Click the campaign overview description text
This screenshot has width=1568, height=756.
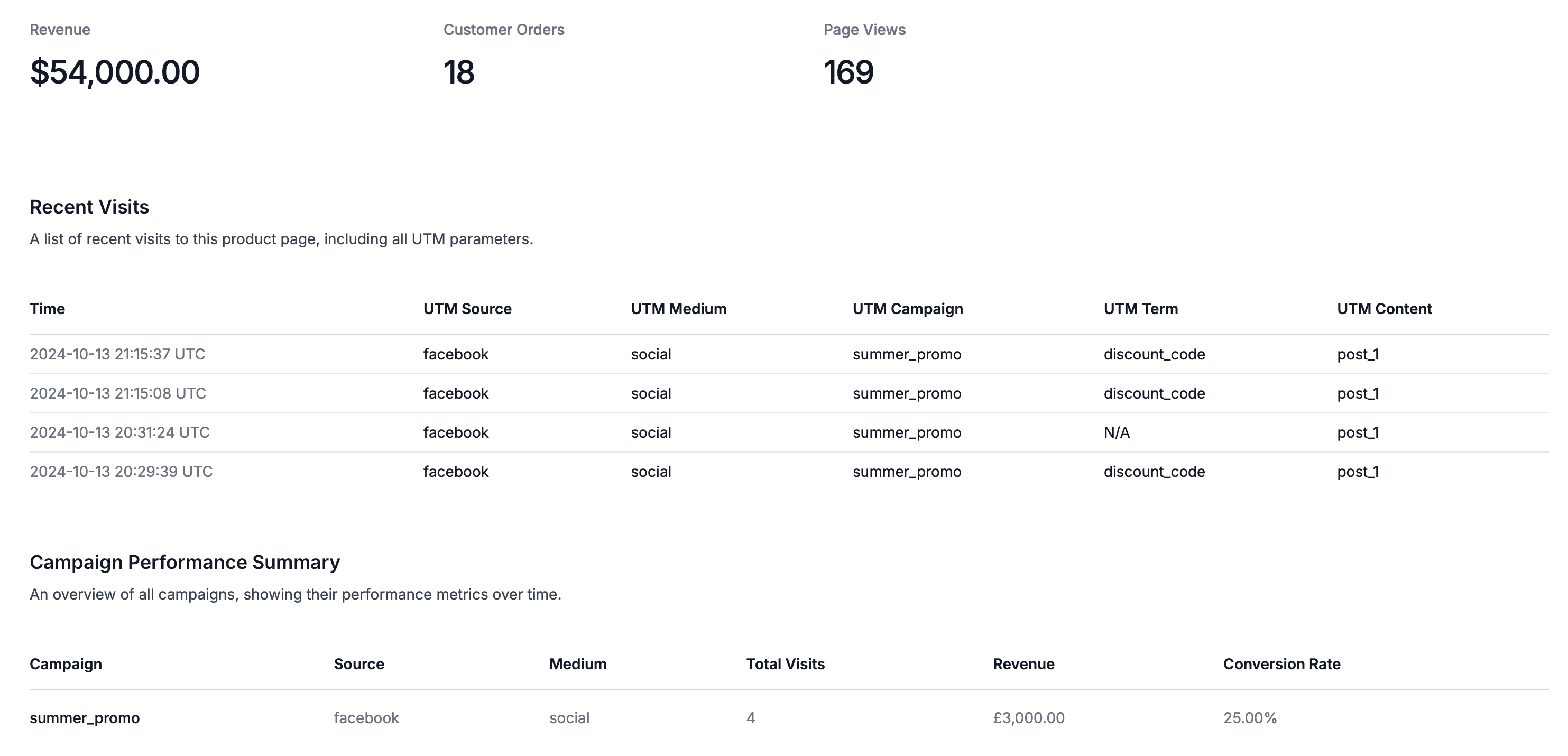pyautogui.click(x=295, y=595)
